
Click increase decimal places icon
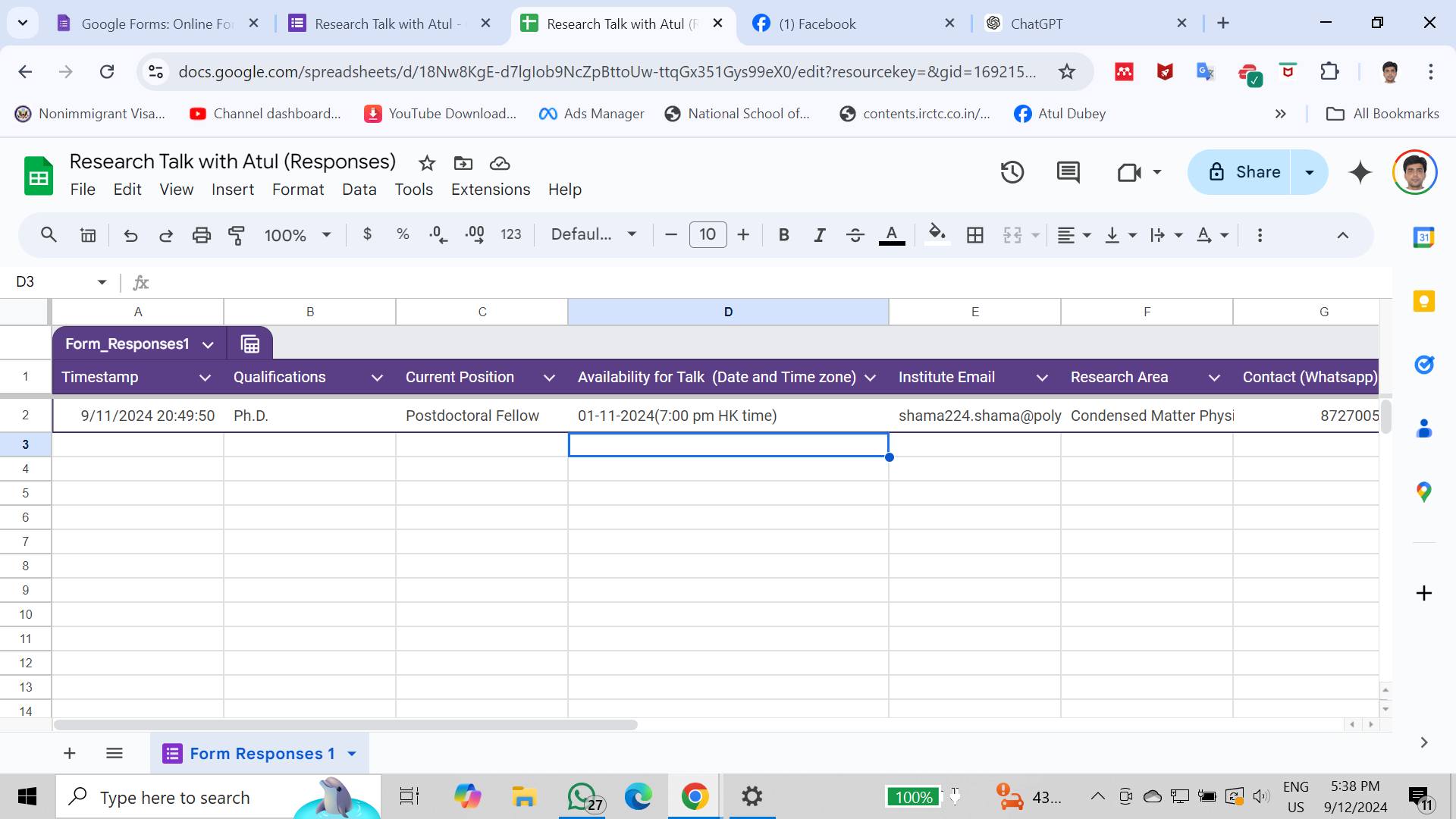click(x=475, y=235)
